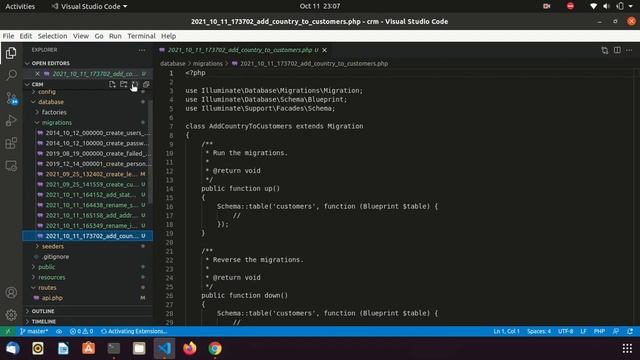Image resolution: width=640 pixels, height=360 pixels.
Task: Switch git branch master in status bar
Action: point(33,331)
